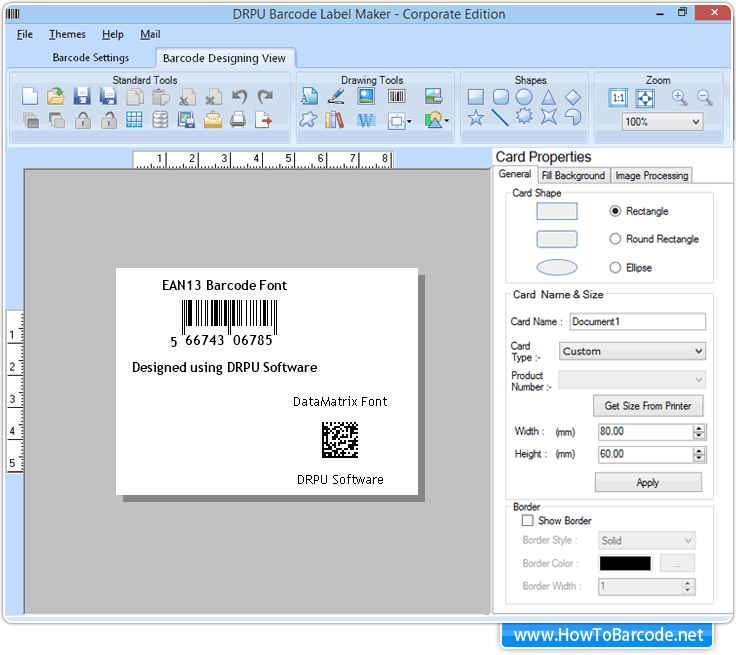Create a new blank label document

[30, 97]
